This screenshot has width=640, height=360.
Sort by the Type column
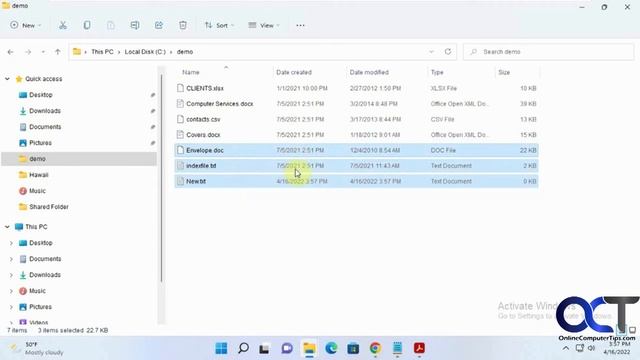pyautogui.click(x=437, y=72)
